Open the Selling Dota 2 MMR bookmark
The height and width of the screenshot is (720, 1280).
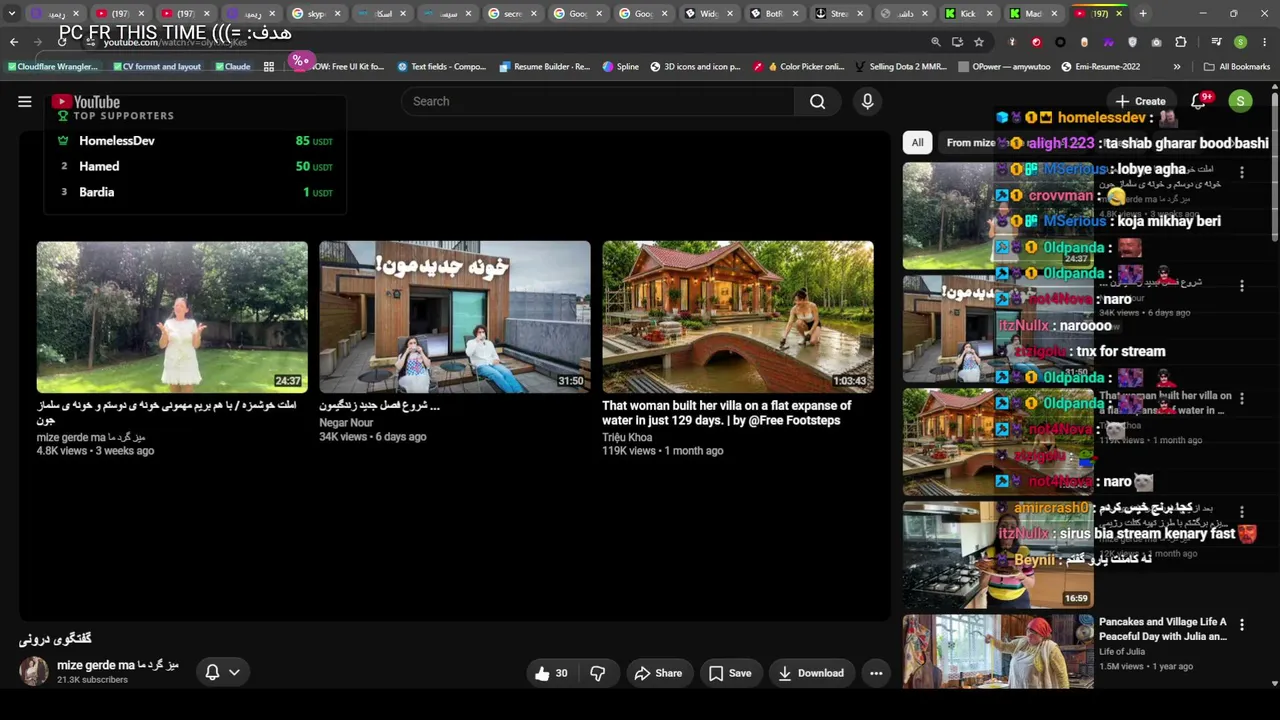[901, 67]
